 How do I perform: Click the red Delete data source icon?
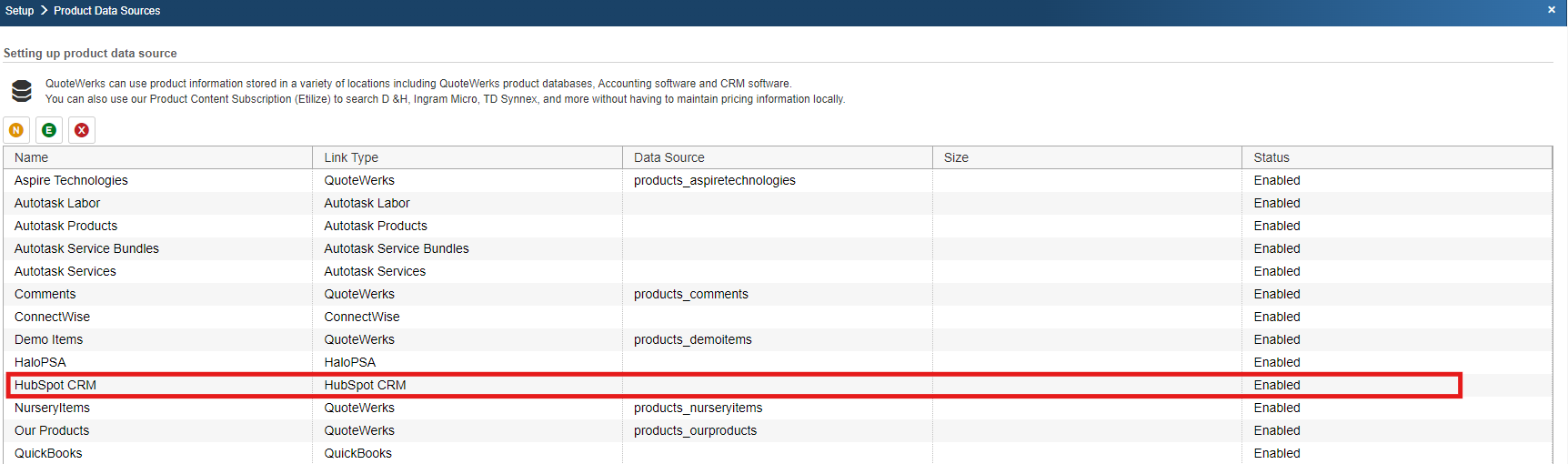[82, 130]
